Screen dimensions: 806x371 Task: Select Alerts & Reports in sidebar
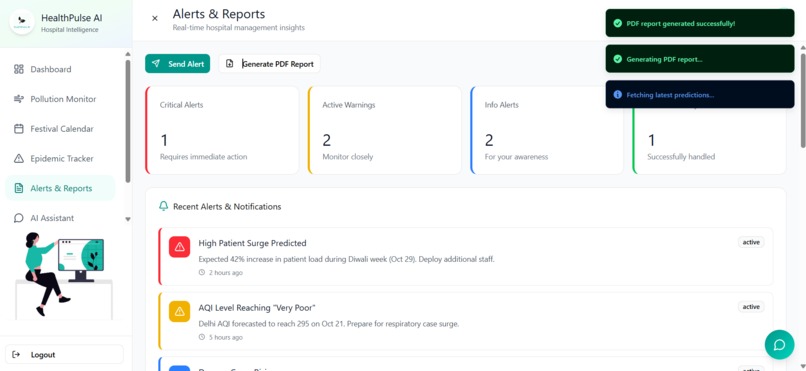point(60,188)
